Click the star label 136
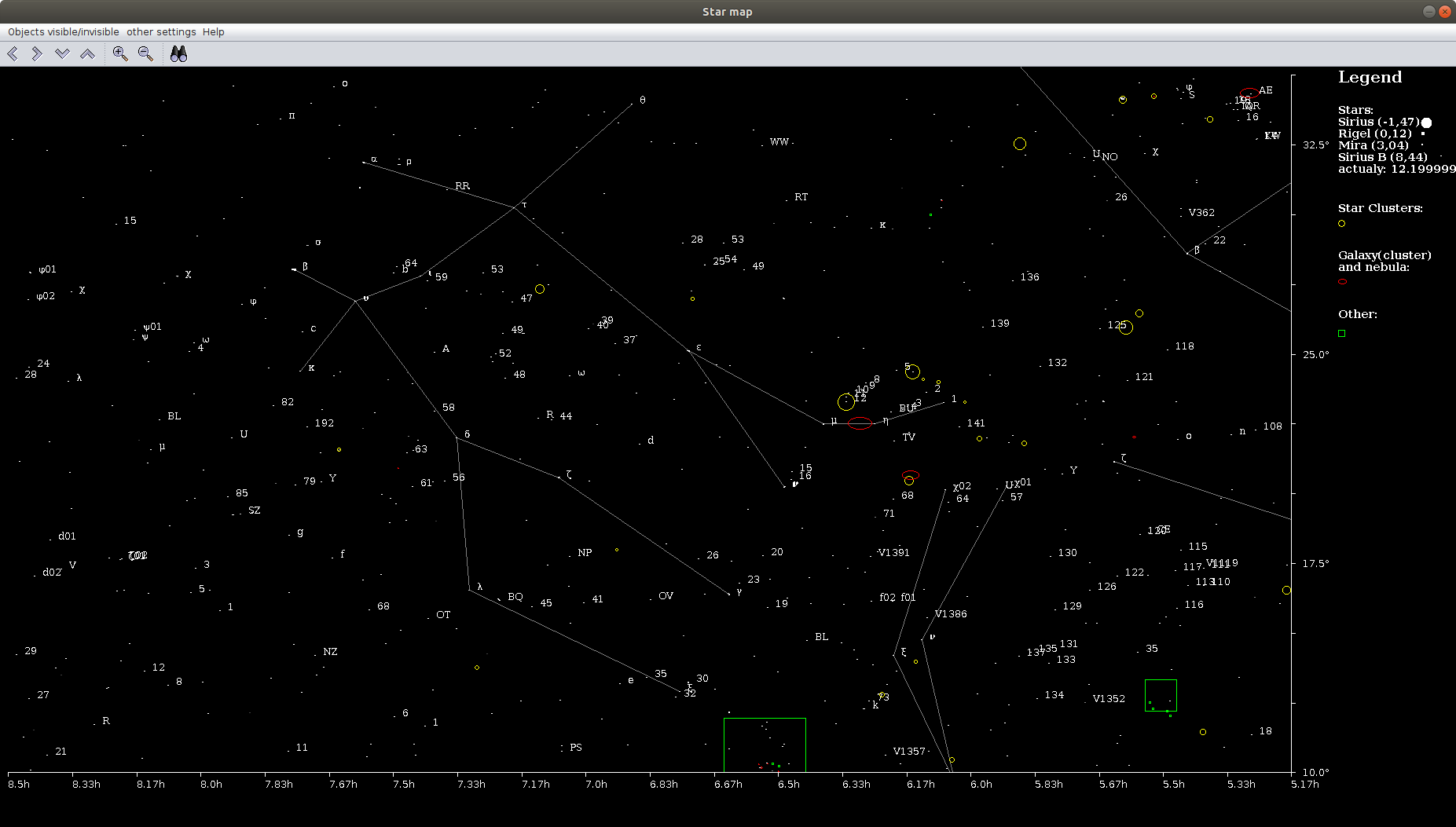This screenshot has height=827, width=1456. (1029, 277)
